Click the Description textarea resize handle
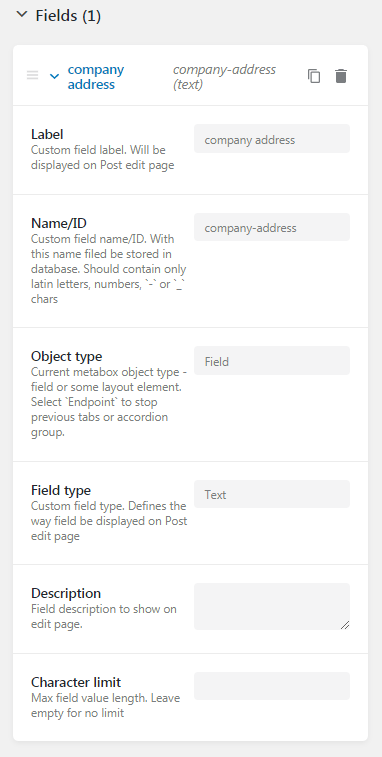Screen dimensions: 382x757 coord(345,625)
